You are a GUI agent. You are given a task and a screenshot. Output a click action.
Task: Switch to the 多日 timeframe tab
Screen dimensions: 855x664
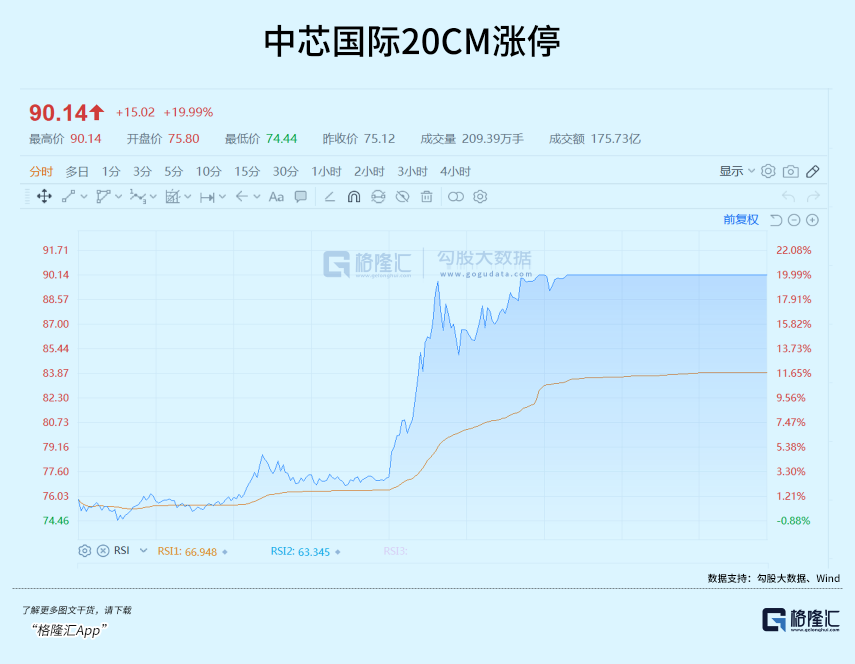(x=77, y=171)
